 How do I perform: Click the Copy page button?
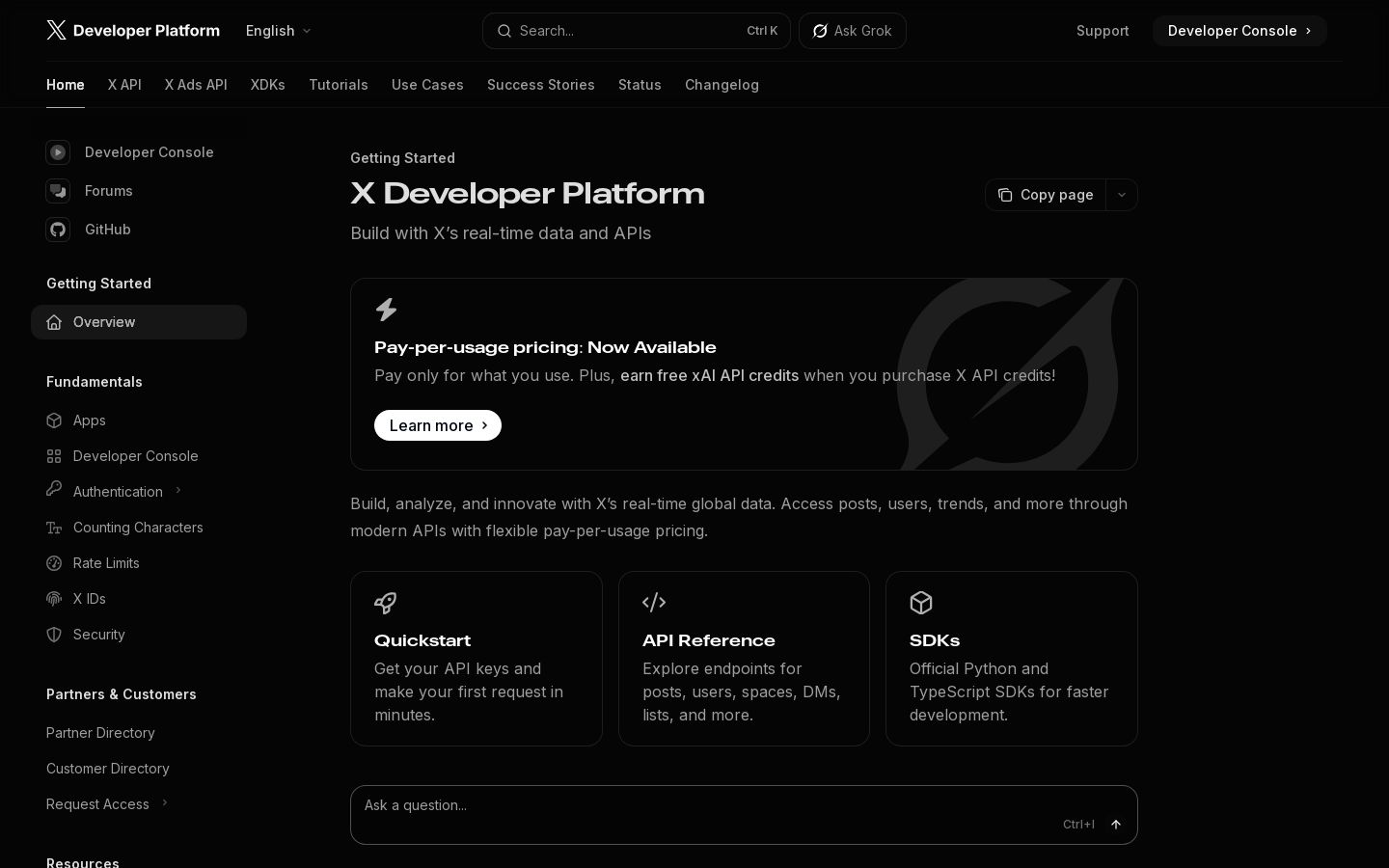pyautogui.click(x=1046, y=195)
